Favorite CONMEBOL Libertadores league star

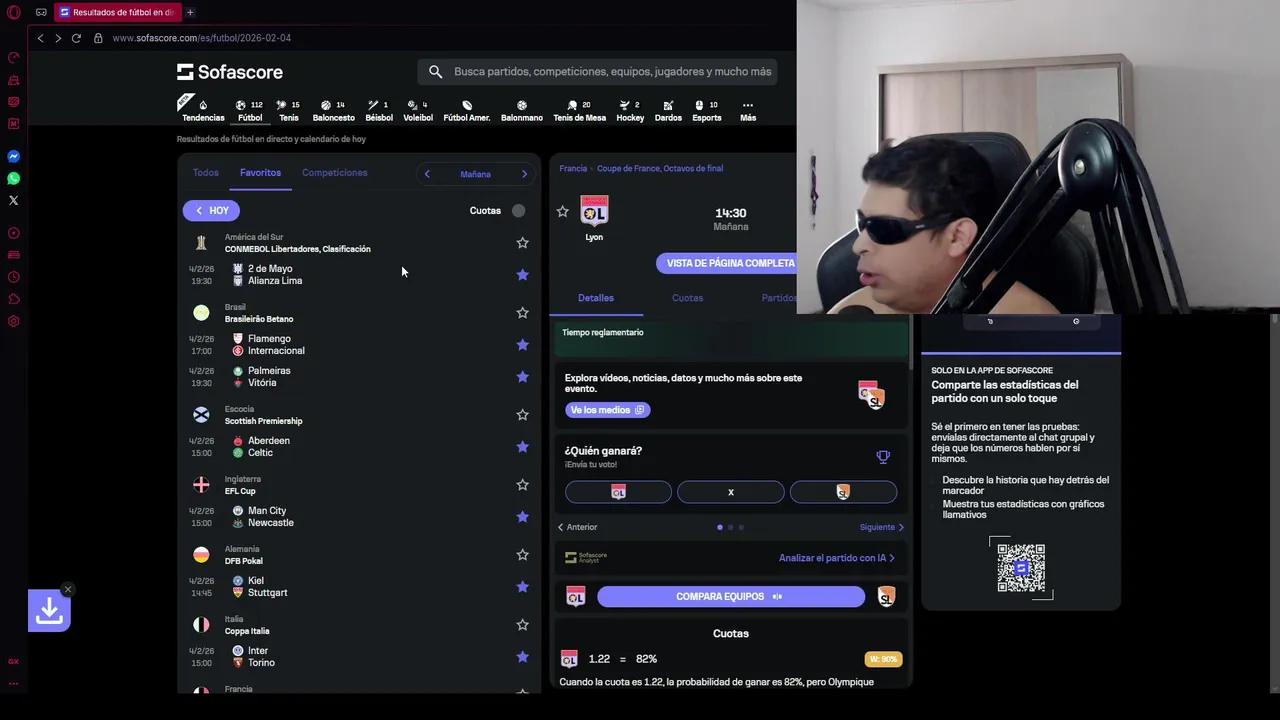click(x=522, y=243)
